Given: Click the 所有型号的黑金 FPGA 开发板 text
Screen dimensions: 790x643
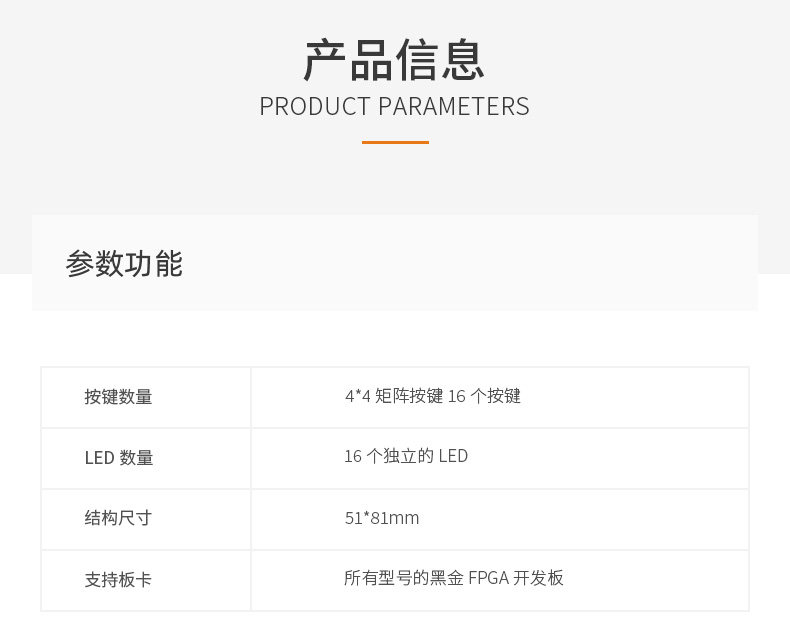Looking at the screenshot, I should click(454, 578).
